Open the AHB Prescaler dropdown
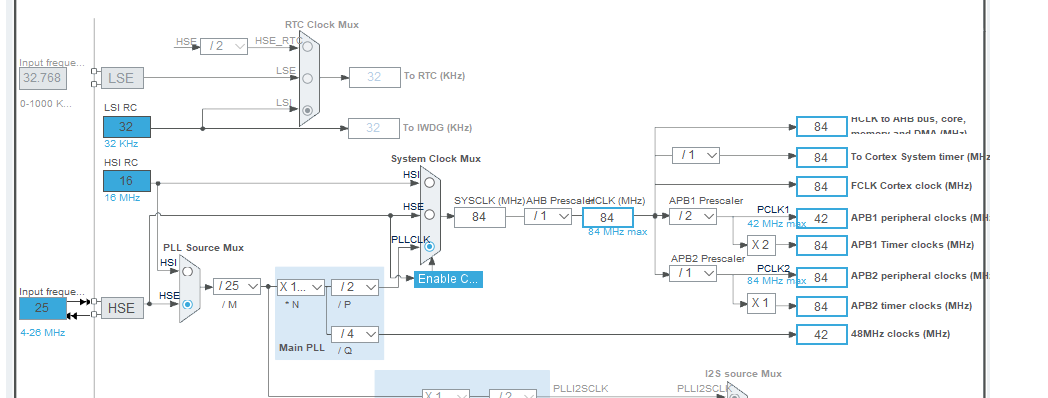This screenshot has height=398, width=1048. (548, 216)
